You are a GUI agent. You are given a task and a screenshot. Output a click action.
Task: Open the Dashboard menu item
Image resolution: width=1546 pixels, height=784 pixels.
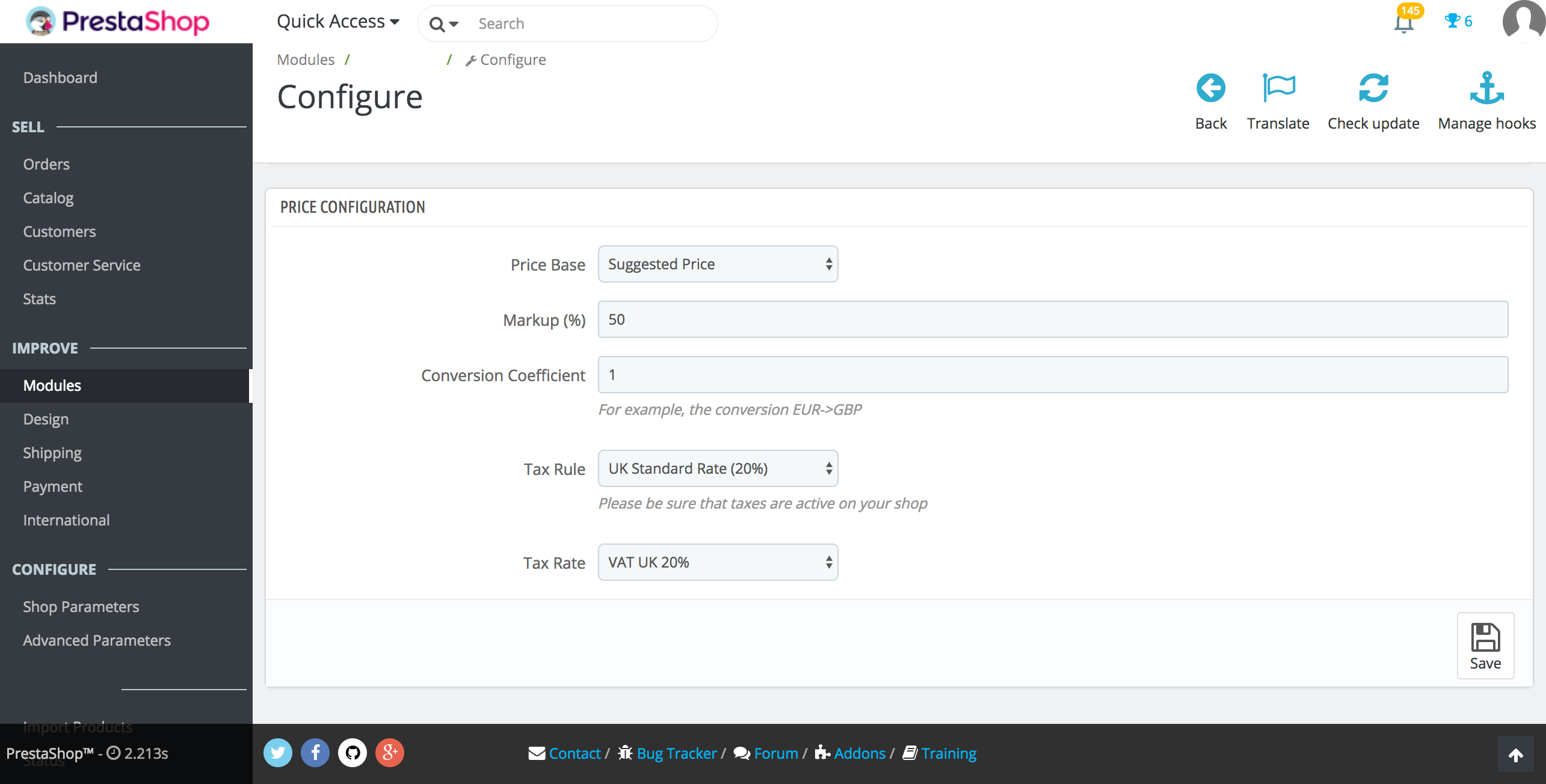60,77
